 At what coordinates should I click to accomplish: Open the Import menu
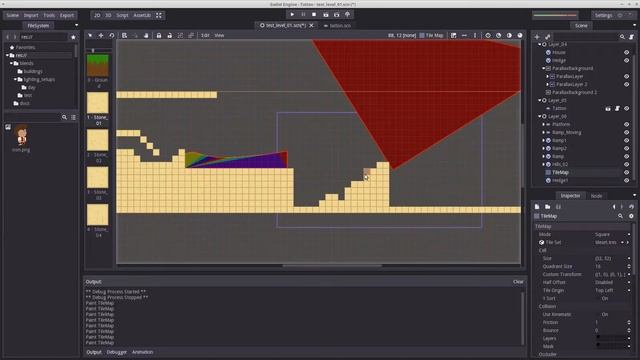[x=31, y=15]
